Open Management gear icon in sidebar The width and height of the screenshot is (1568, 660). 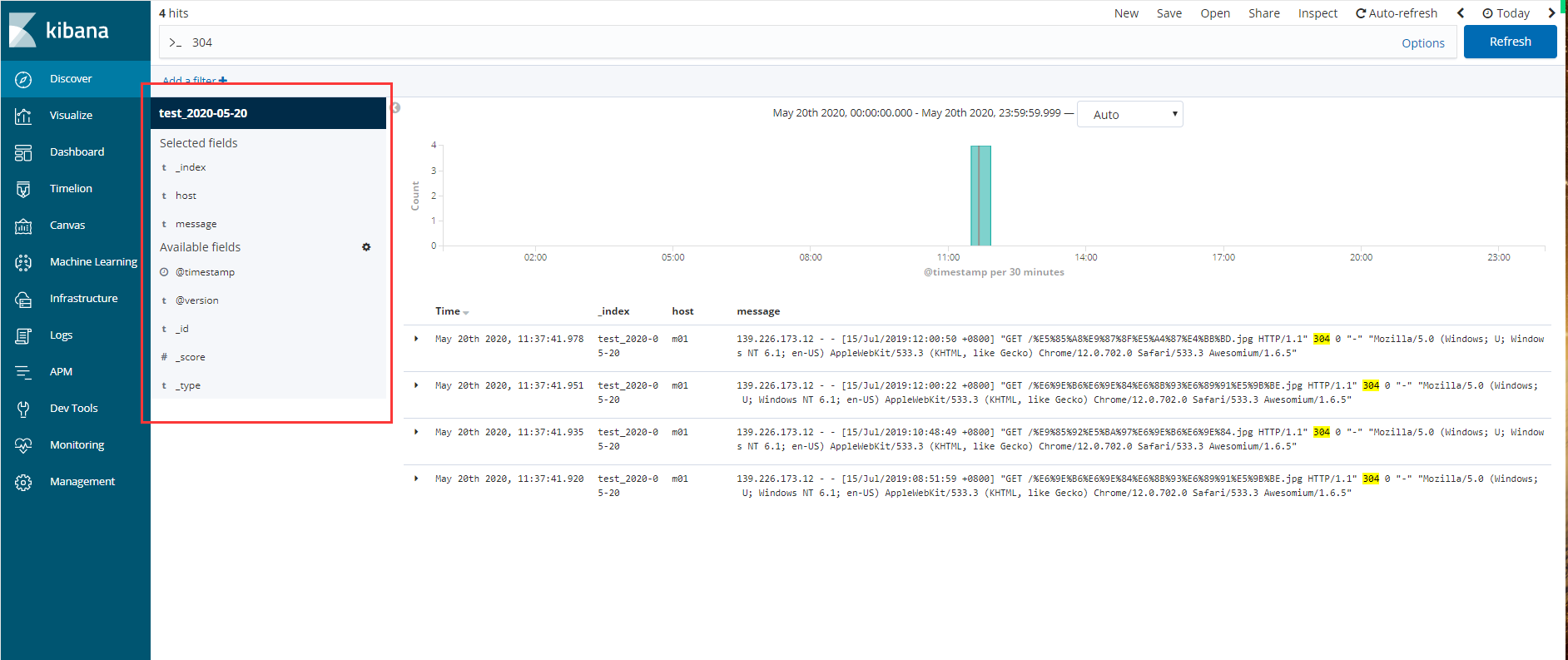click(x=23, y=482)
